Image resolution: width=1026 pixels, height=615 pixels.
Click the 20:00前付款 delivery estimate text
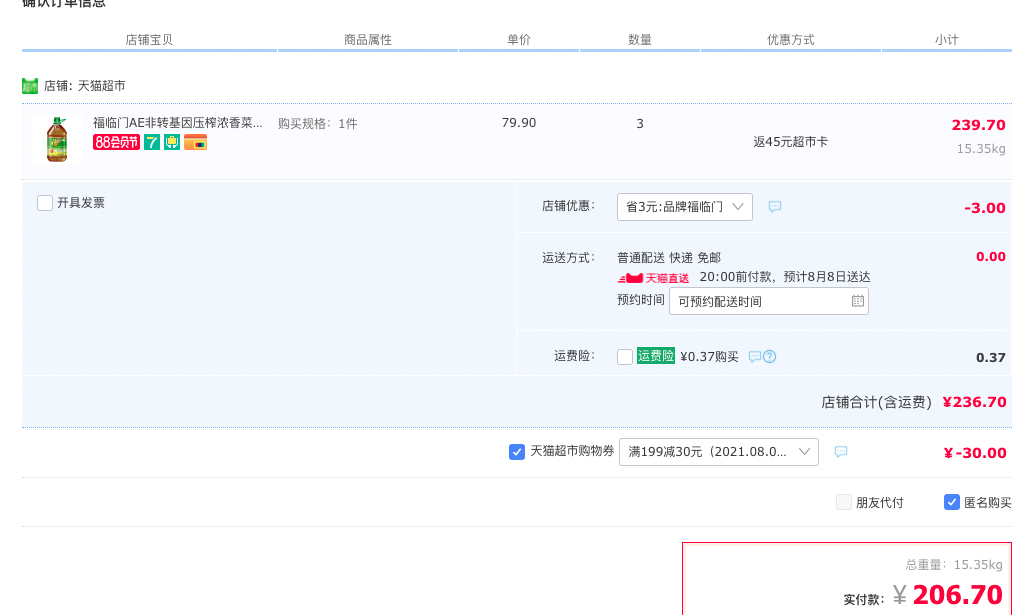click(785, 277)
